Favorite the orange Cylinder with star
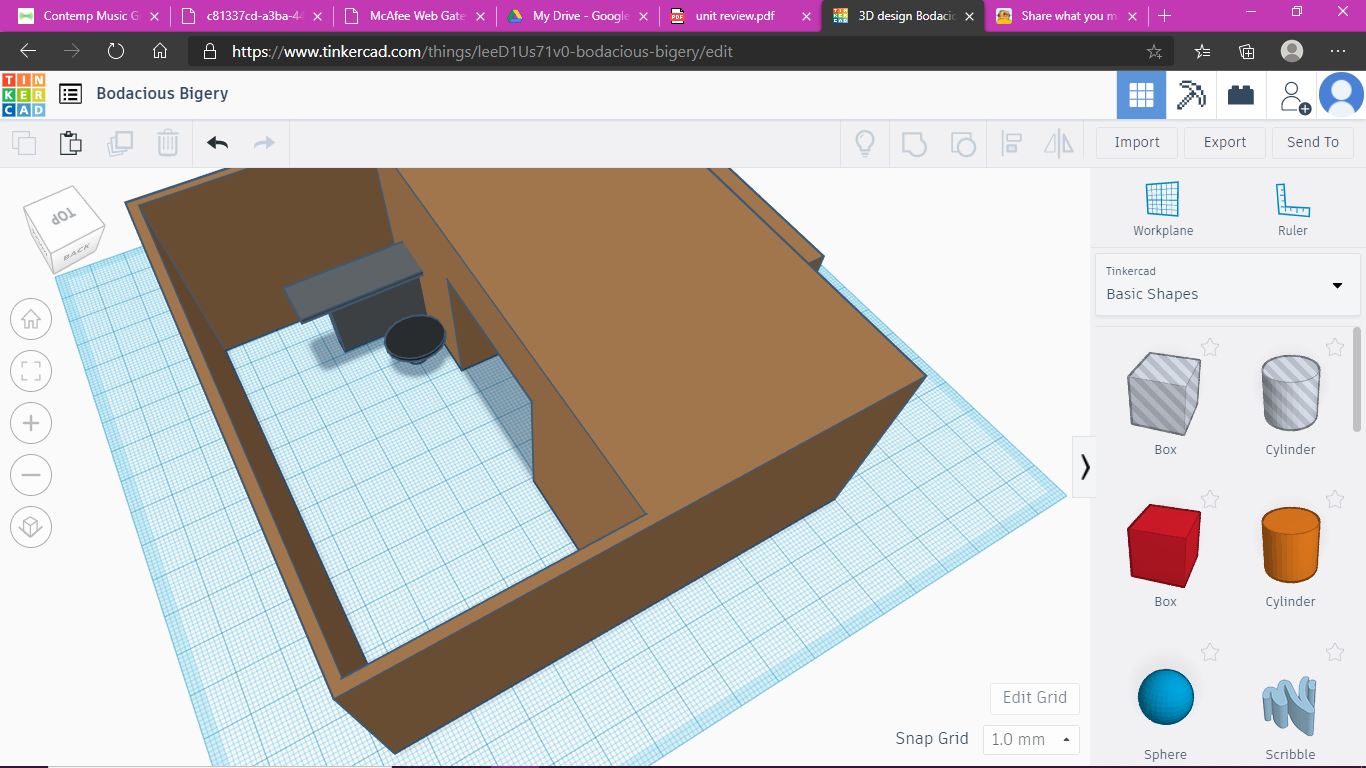This screenshot has height=768, width=1366. tap(1335, 499)
